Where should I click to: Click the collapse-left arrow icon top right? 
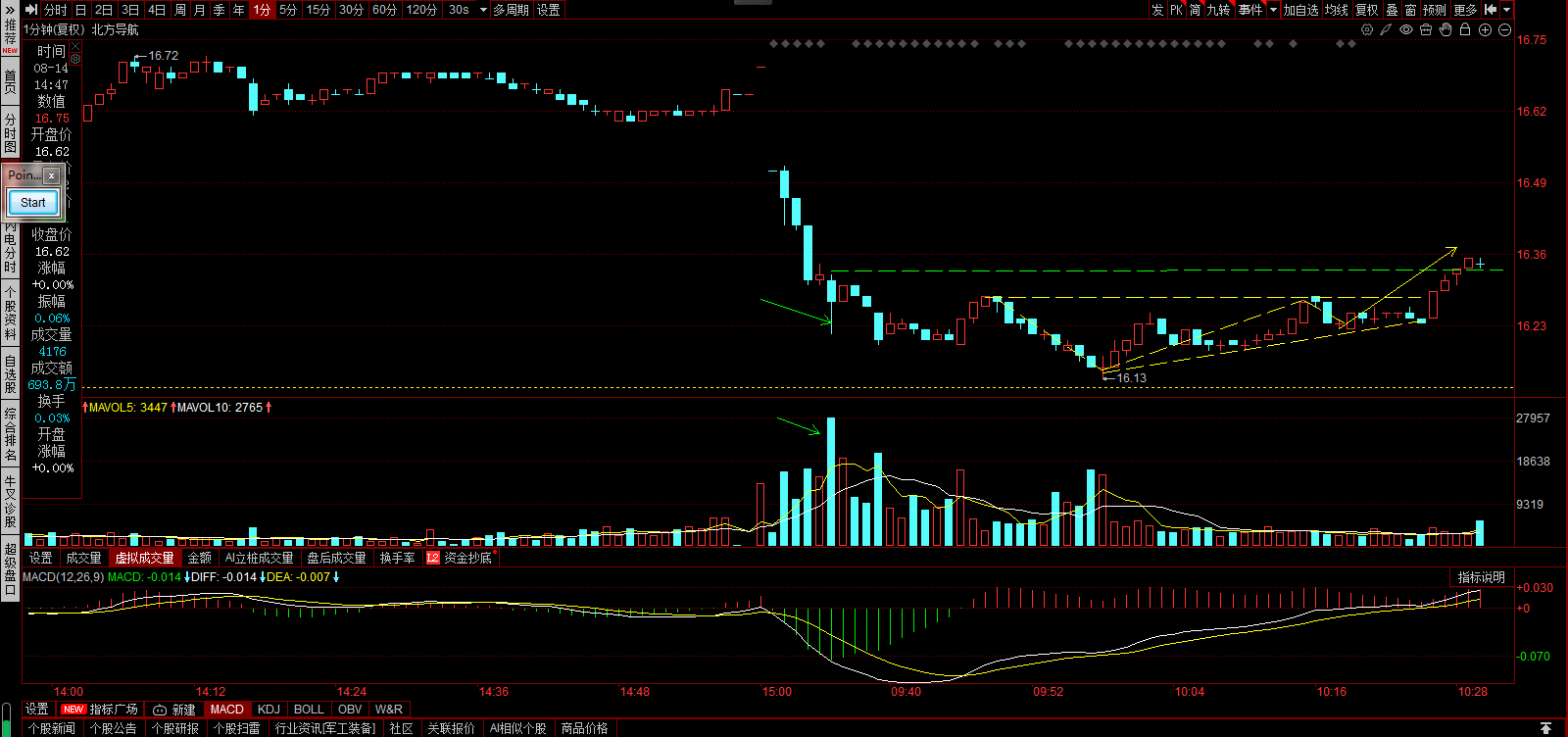click(1491, 10)
